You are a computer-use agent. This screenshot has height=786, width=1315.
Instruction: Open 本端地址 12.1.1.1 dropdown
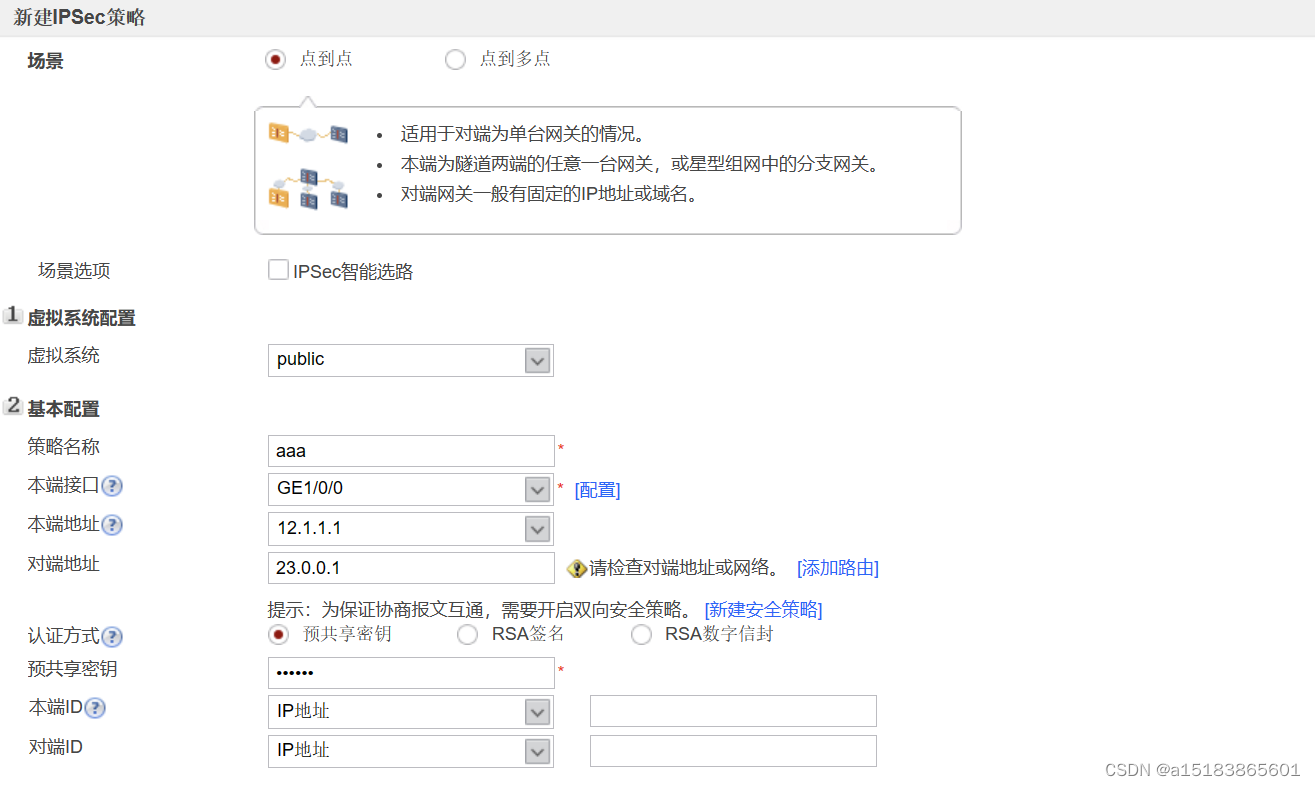click(x=411, y=528)
